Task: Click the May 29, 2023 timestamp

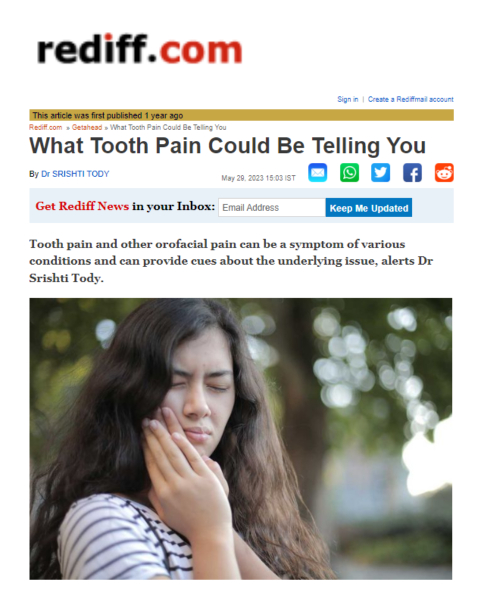Action: point(259,178)
